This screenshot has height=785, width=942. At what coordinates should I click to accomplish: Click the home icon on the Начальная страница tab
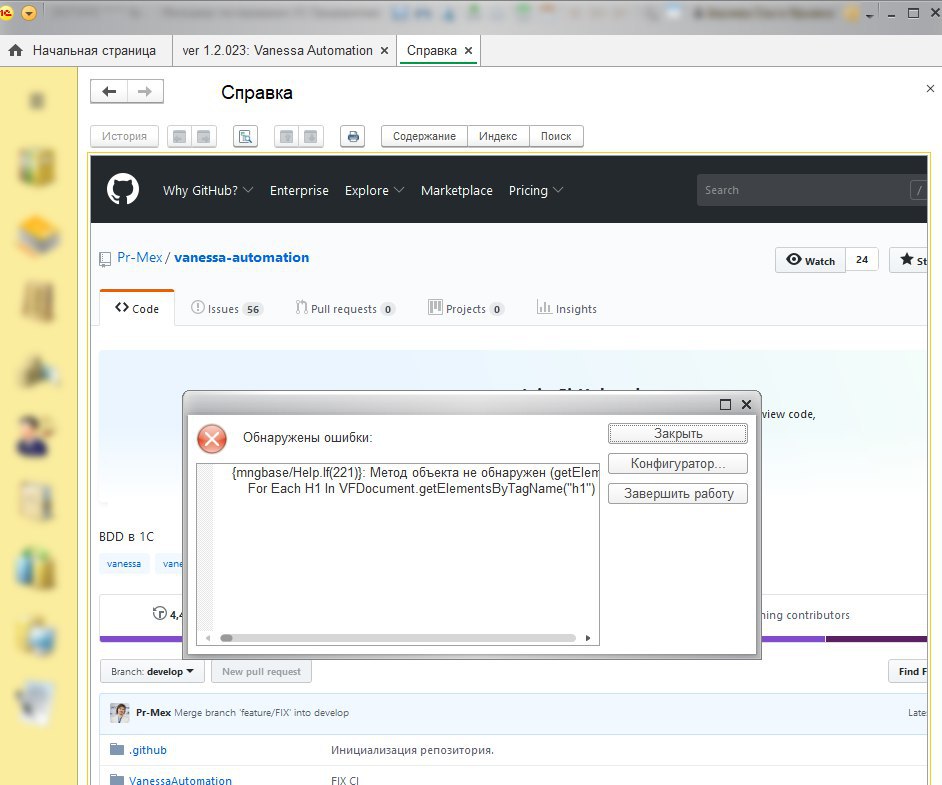point(16,50)
